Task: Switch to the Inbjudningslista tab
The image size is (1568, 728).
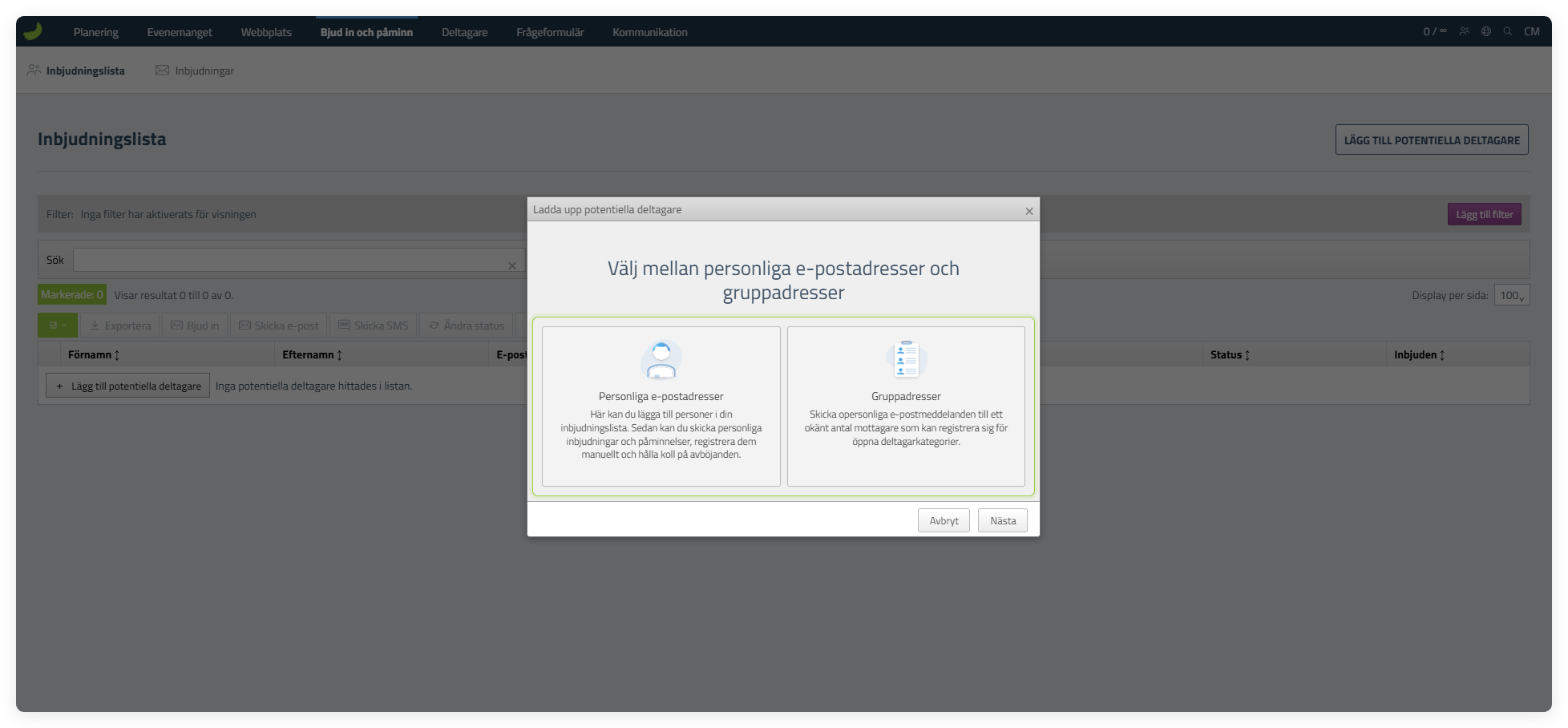Action: click(77, 71)
